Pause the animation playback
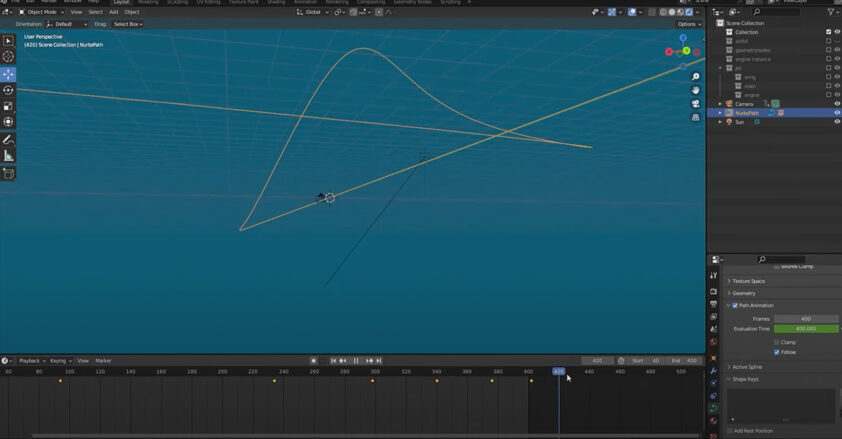This screenshot has width=842, height=439. point(356,361)
